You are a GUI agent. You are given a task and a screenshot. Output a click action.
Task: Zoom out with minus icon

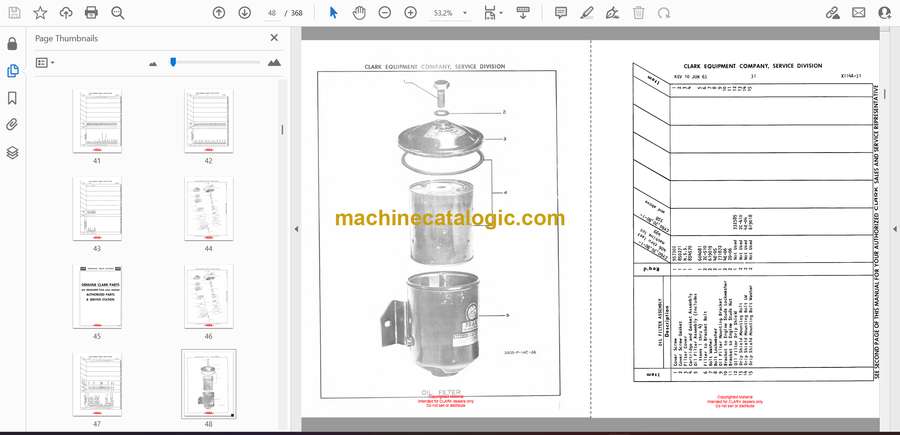(385, 13)
